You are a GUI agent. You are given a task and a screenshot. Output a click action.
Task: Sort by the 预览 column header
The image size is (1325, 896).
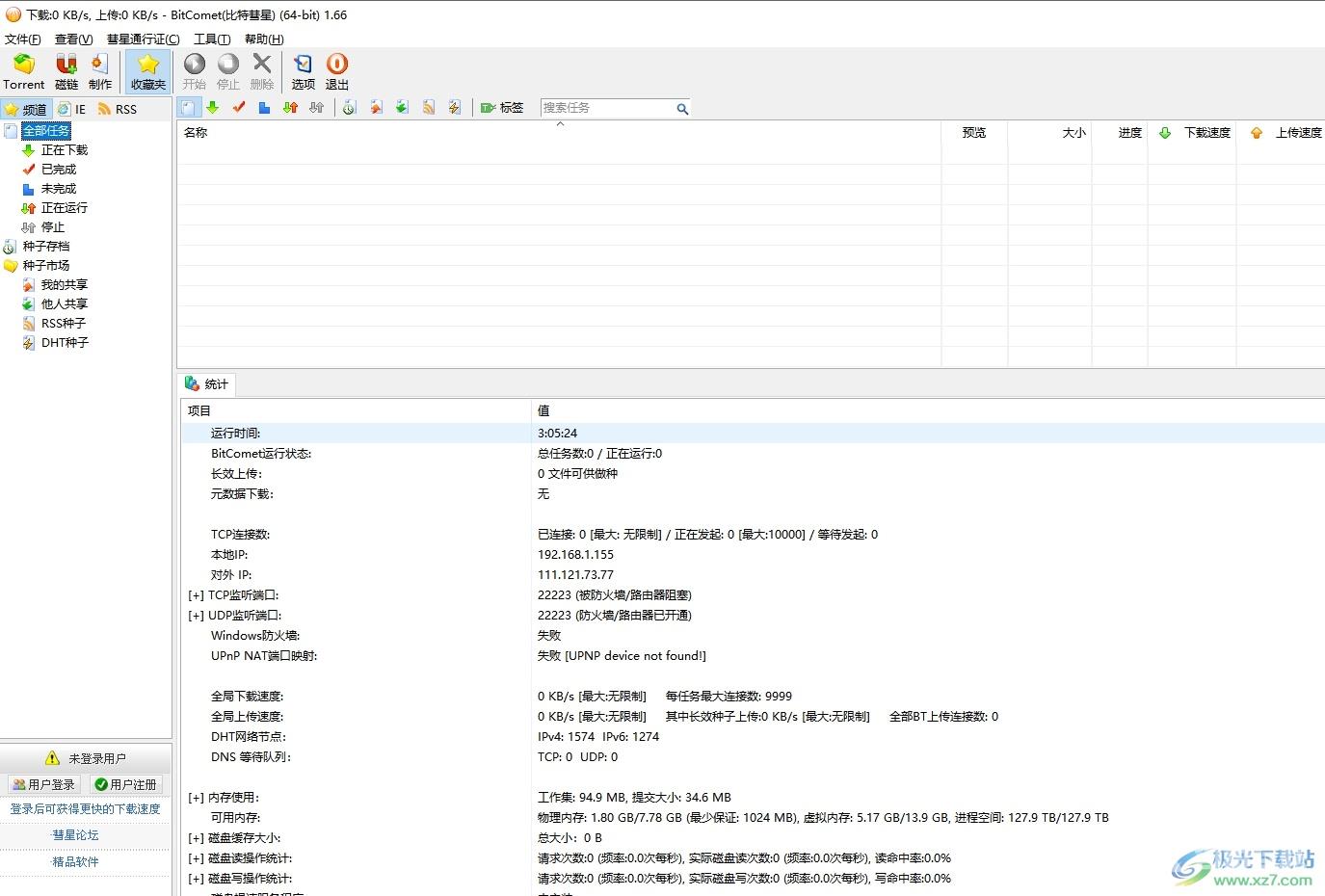(974, 133)
